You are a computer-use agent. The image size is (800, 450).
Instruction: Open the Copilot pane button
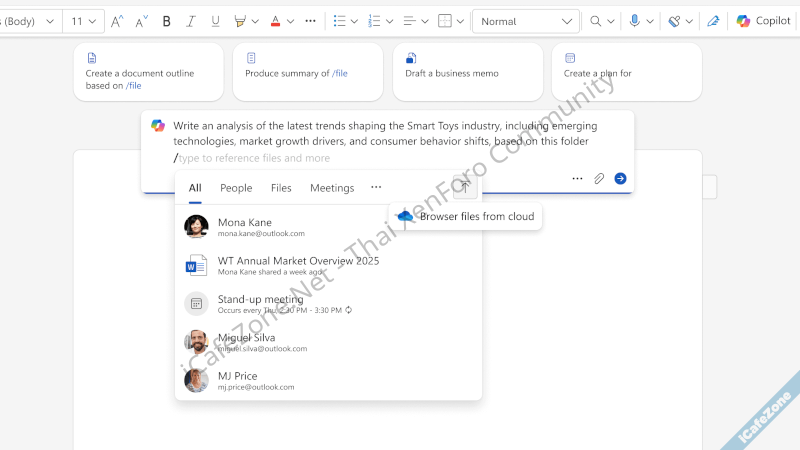click(763, 21)
